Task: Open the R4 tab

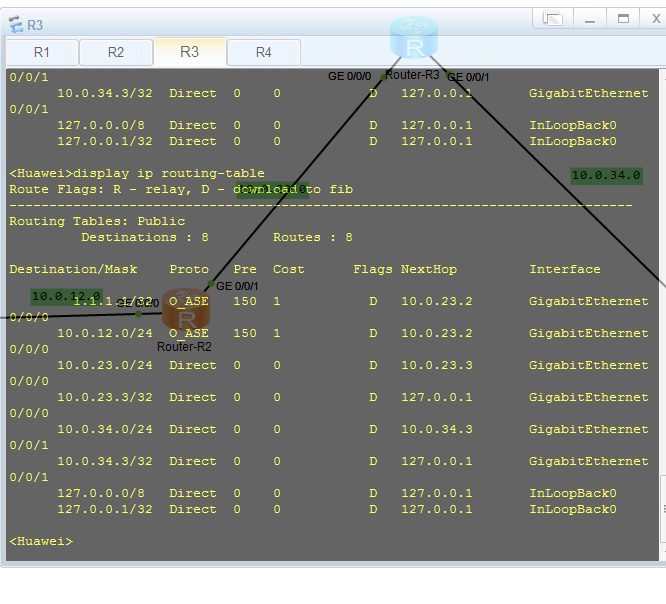Action: pyautogui.click(x=264, y=52)
